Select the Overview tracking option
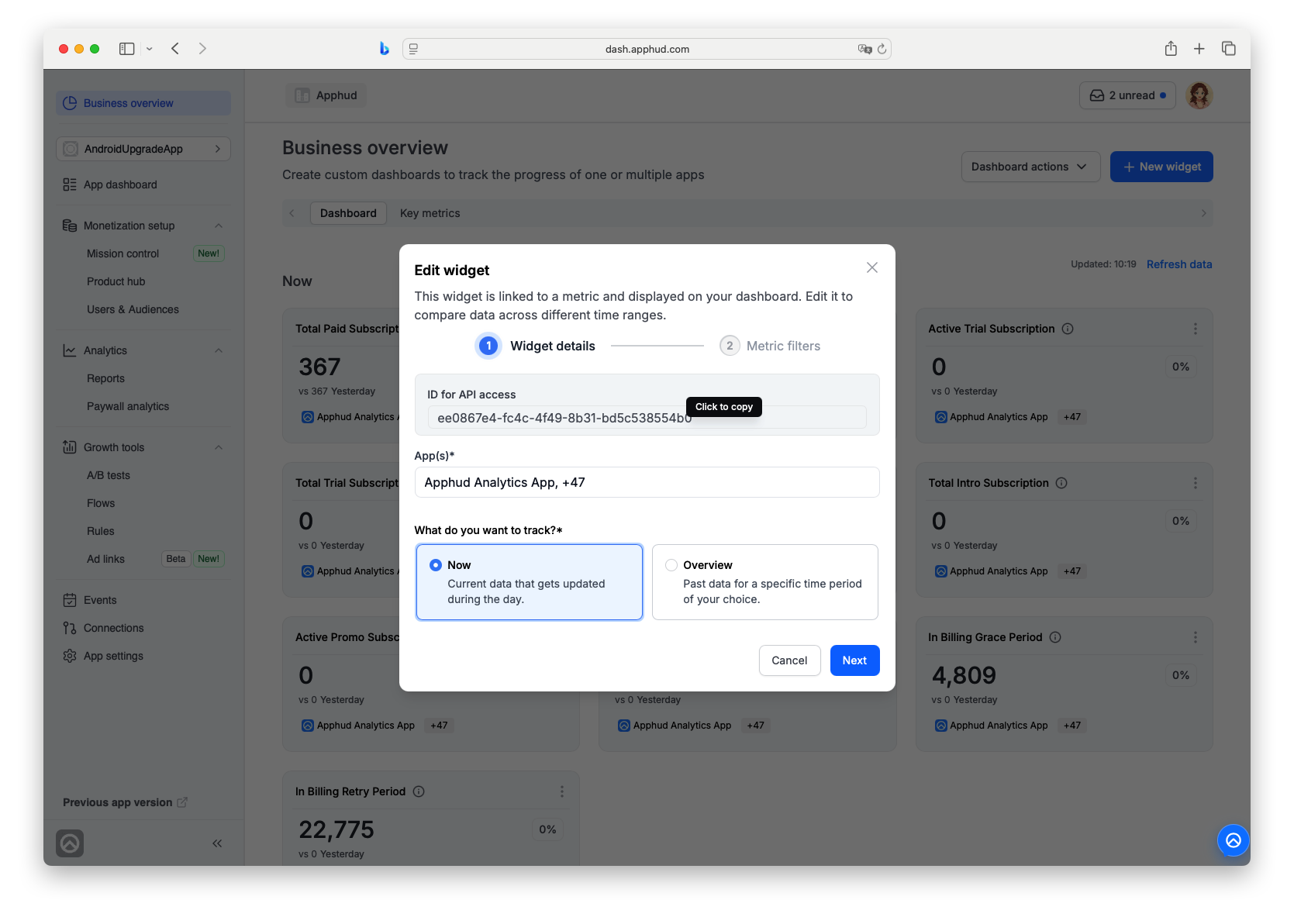The width and height of the screenshot is (1294, 924). (765, 582)
